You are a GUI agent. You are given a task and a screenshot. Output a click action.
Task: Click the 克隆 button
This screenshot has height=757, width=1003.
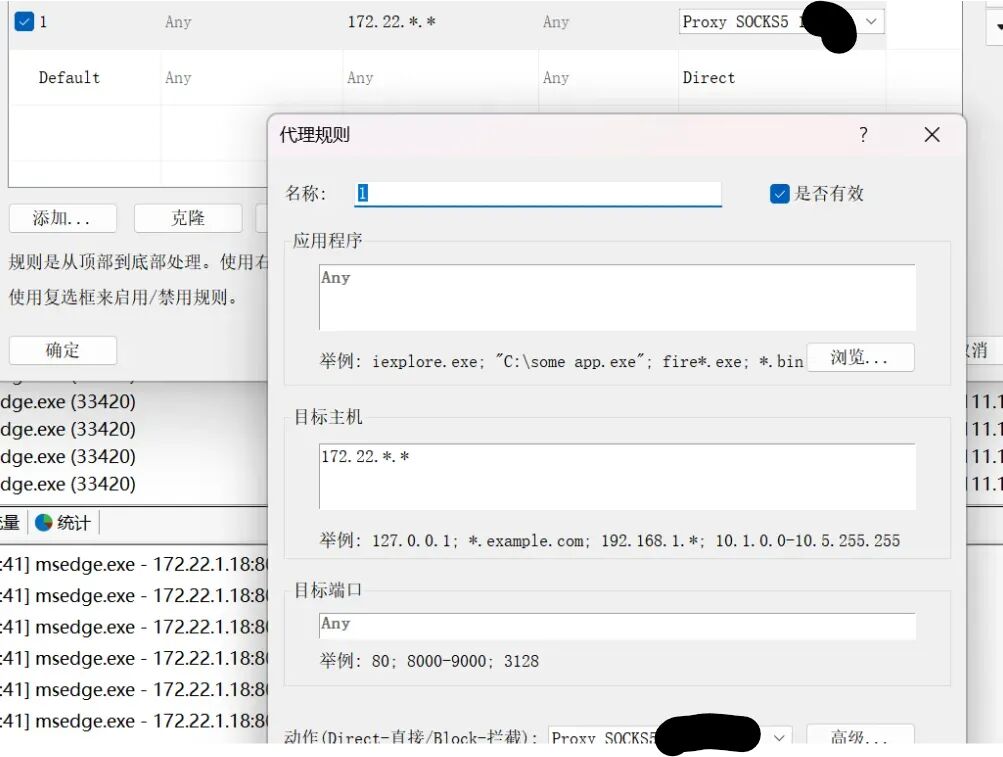tap(188, 218)
